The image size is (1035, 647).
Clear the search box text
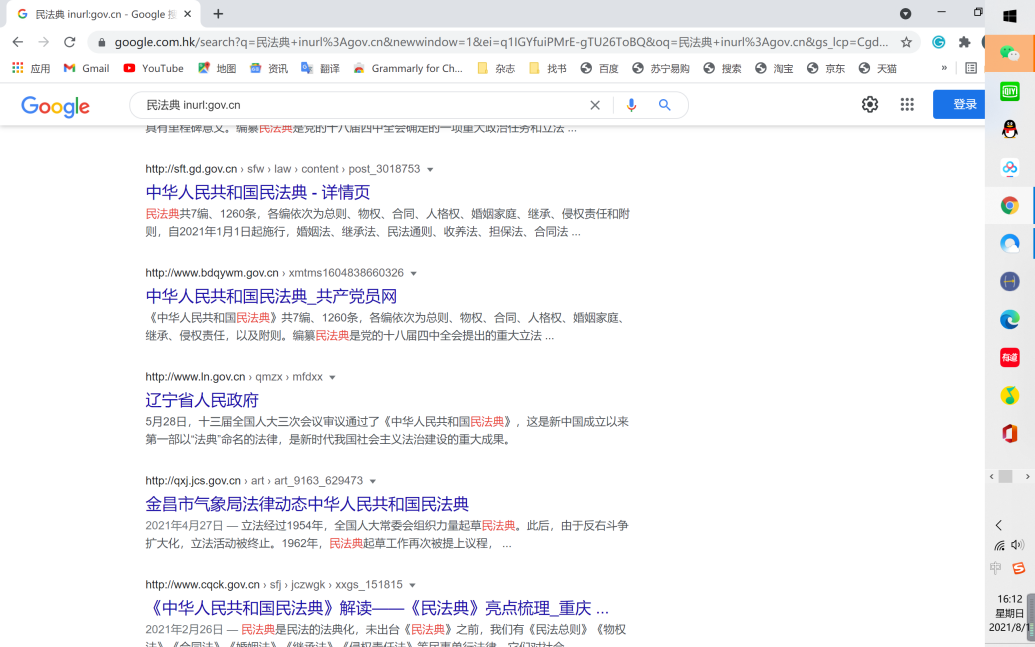pyautogui.click(x=595, y=105)
